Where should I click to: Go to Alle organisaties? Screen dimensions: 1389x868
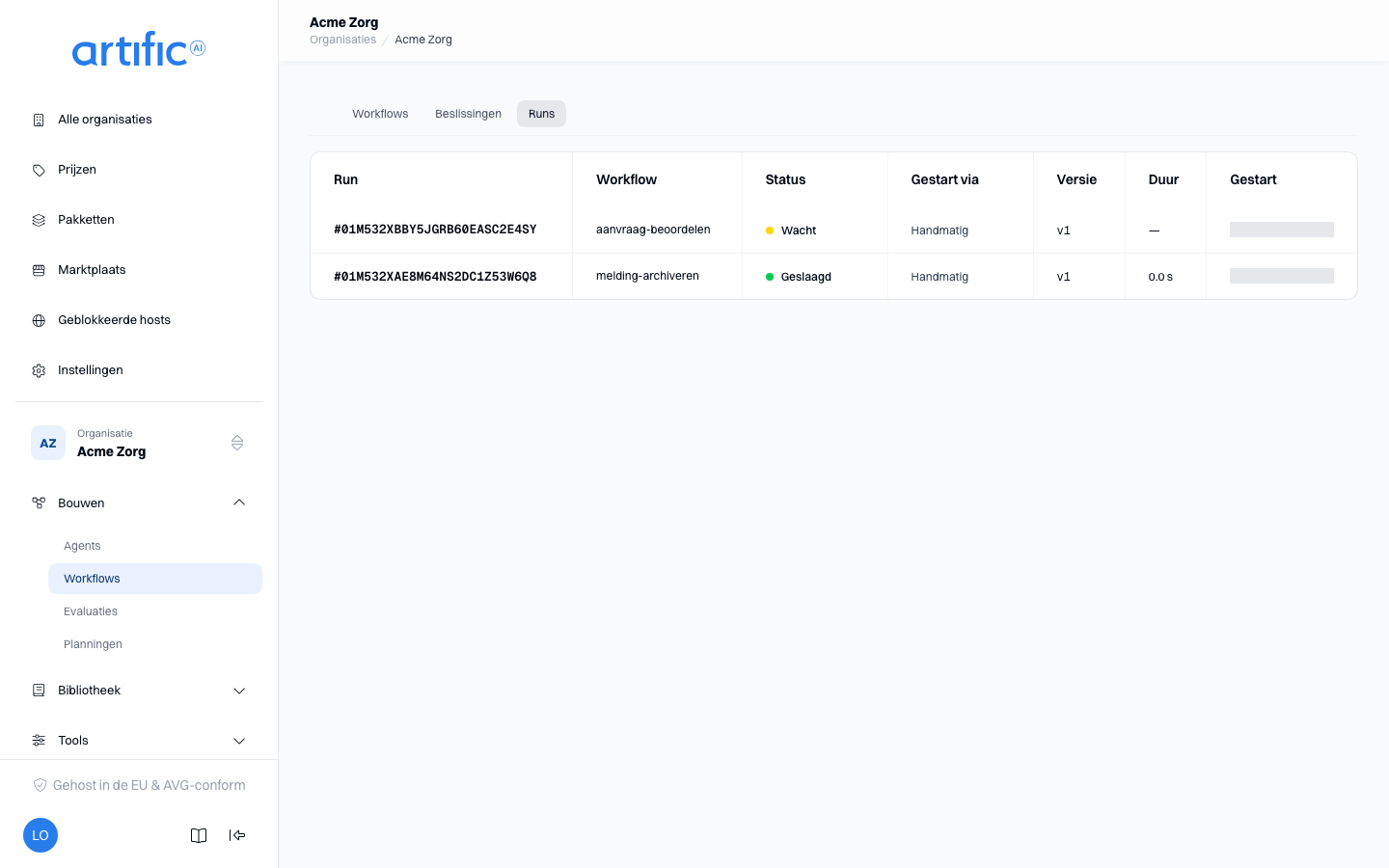tap(139, 120)
